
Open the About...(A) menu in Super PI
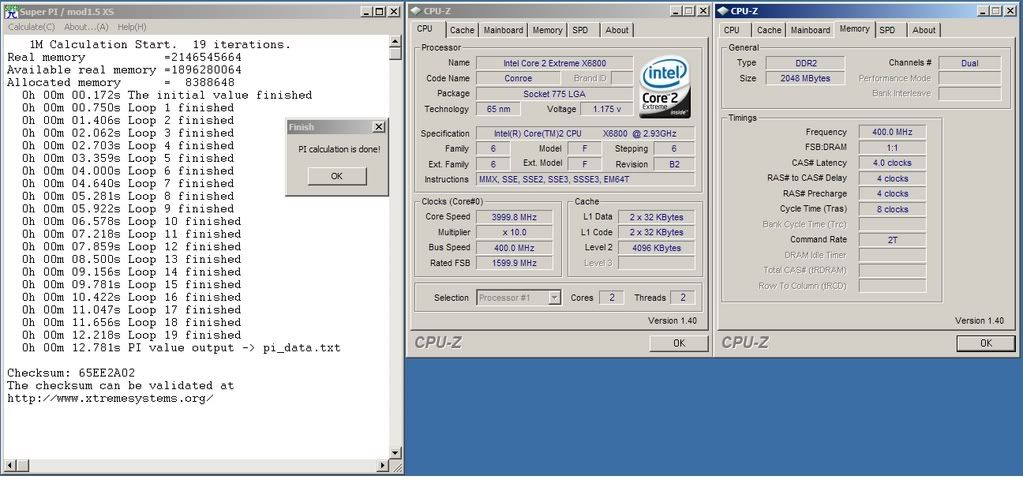(x=86, y=27)
